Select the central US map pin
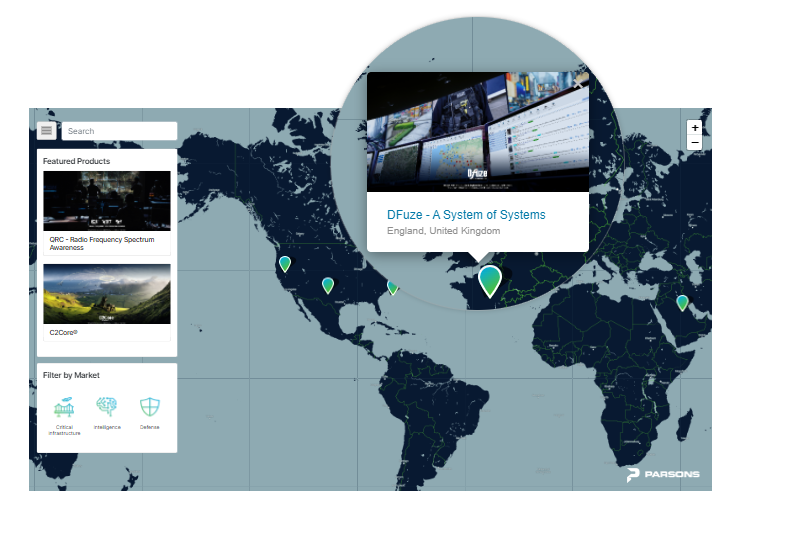The width and height of the screenshot is (803, 538). pyautogui.click(x=328, y=285)
